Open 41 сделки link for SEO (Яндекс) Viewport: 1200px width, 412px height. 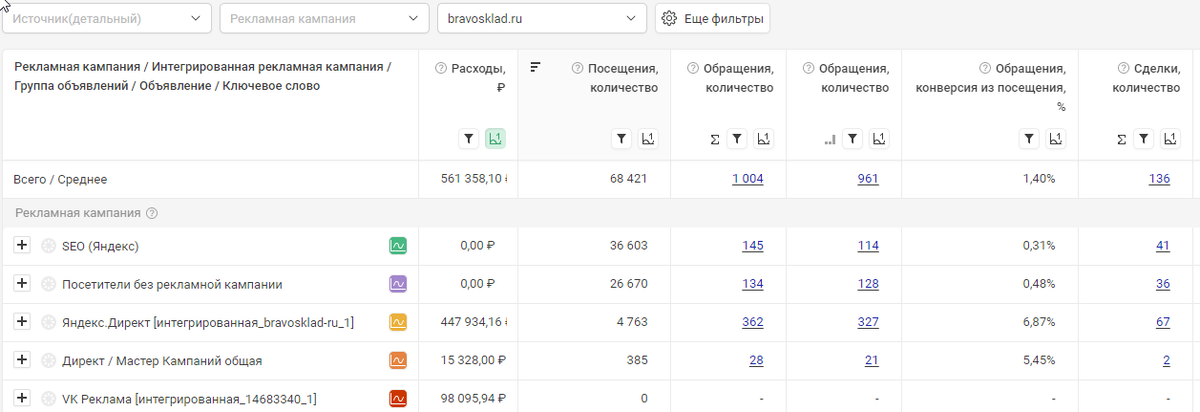[1163, 246]
